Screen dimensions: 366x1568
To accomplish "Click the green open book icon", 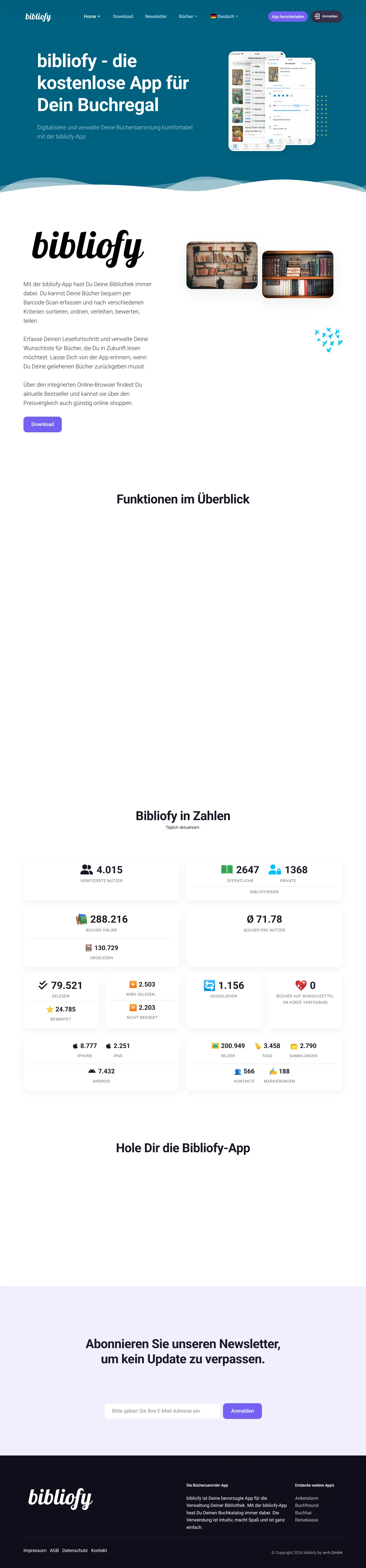I will point(227,869).
